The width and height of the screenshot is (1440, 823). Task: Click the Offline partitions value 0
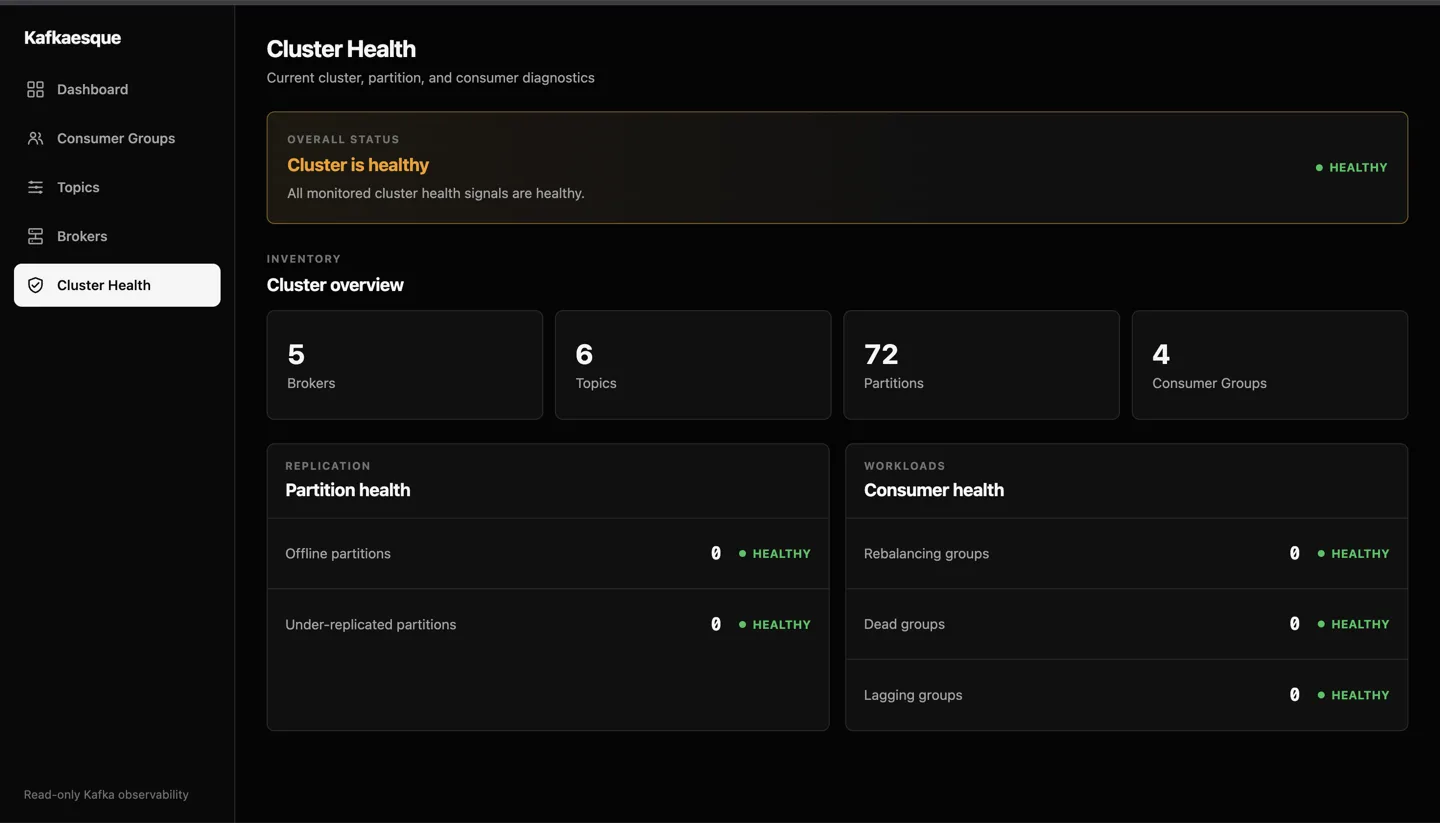coord(716,553)
